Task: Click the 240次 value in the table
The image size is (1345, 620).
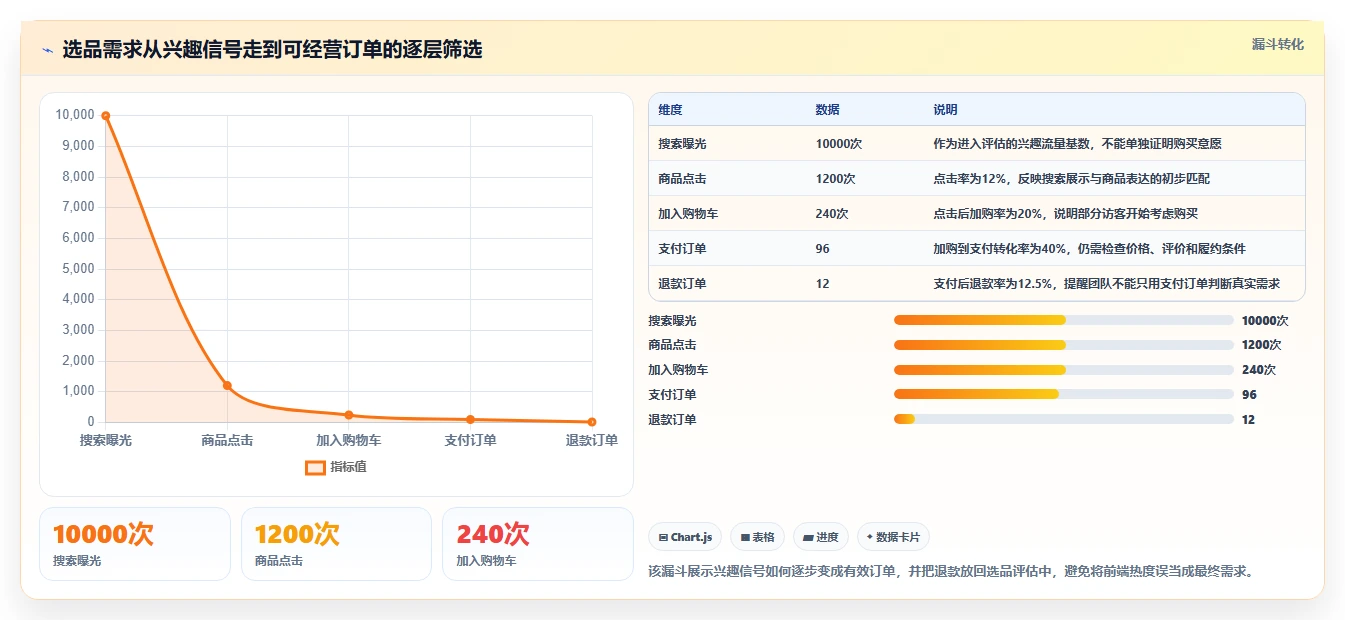Action: 833,214
